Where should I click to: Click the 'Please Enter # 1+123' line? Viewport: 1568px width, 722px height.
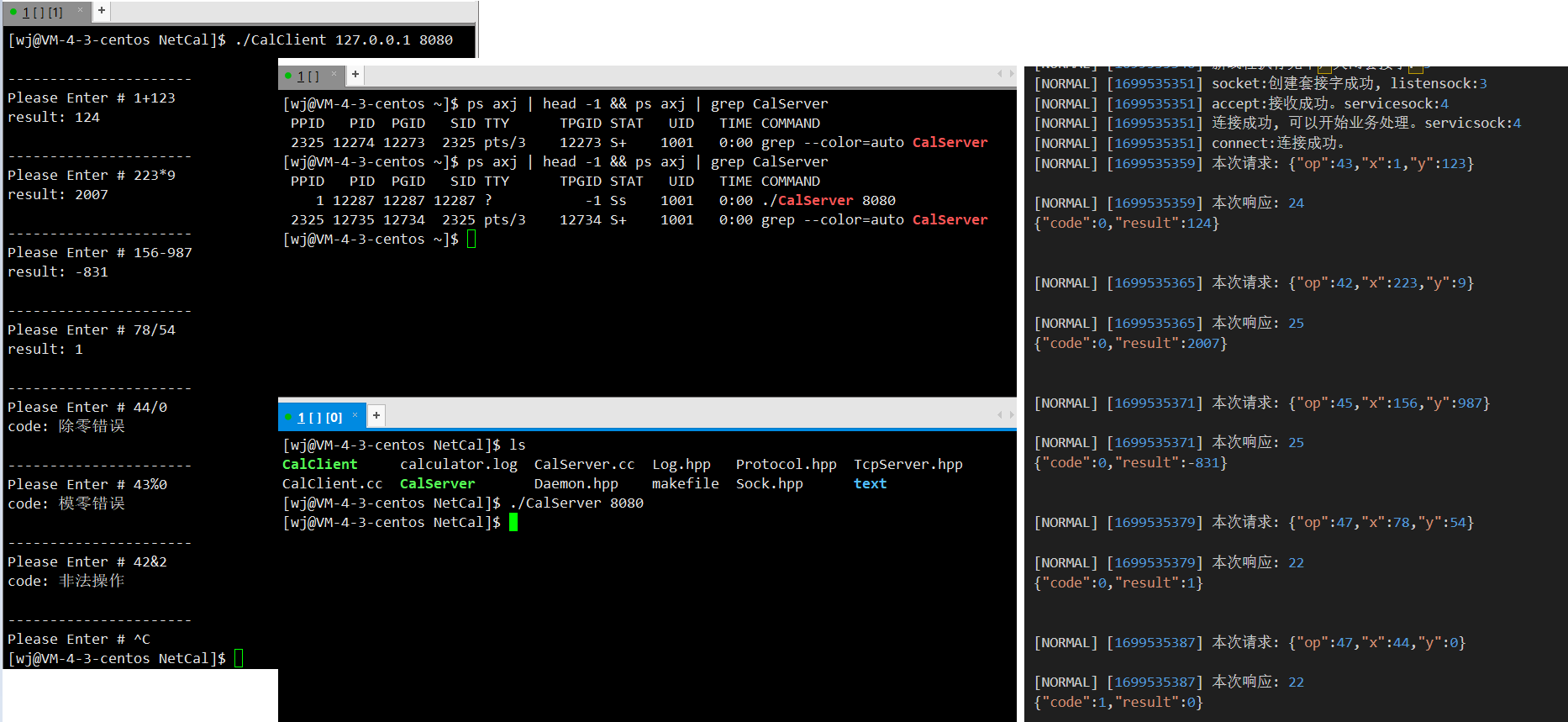[x=92, y=98]
